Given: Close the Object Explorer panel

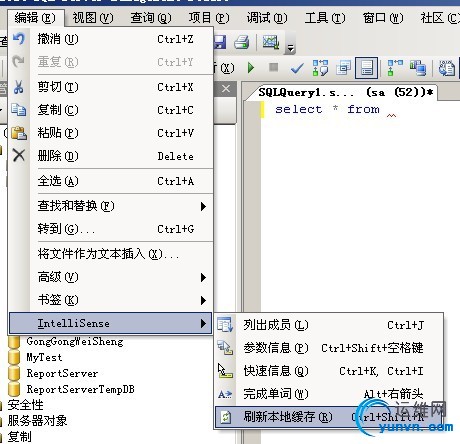Looking at the screenshot, I should (226, 89).
